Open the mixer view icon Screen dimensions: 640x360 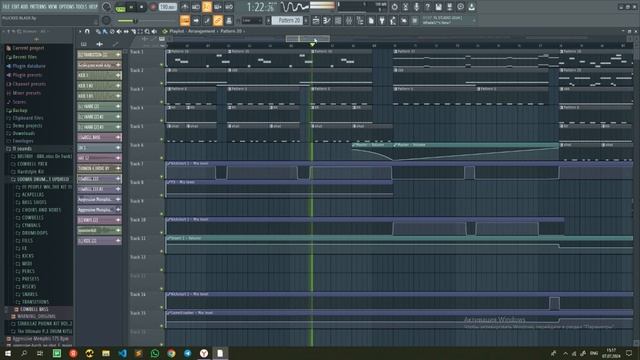tap(349, 20)
